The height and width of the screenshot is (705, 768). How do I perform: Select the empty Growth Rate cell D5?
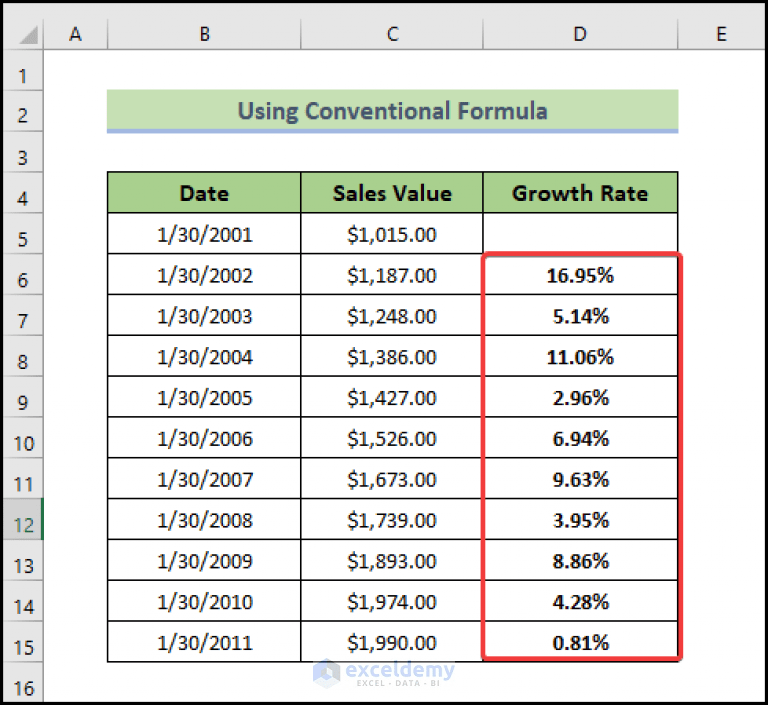pyautogui.click(x=580, y=234)
